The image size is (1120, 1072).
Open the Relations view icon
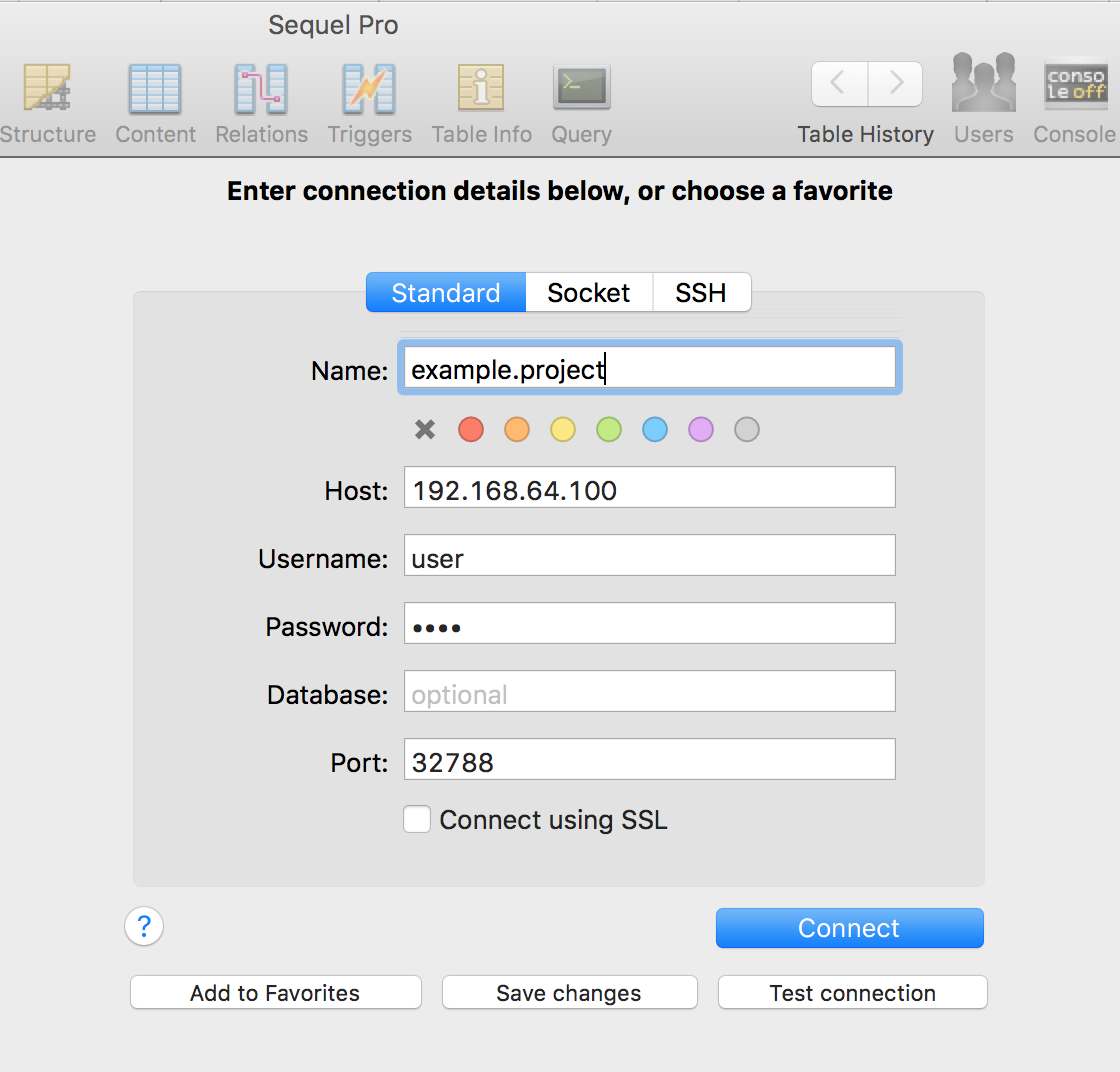pyautogui.click(x=261, y=89)
